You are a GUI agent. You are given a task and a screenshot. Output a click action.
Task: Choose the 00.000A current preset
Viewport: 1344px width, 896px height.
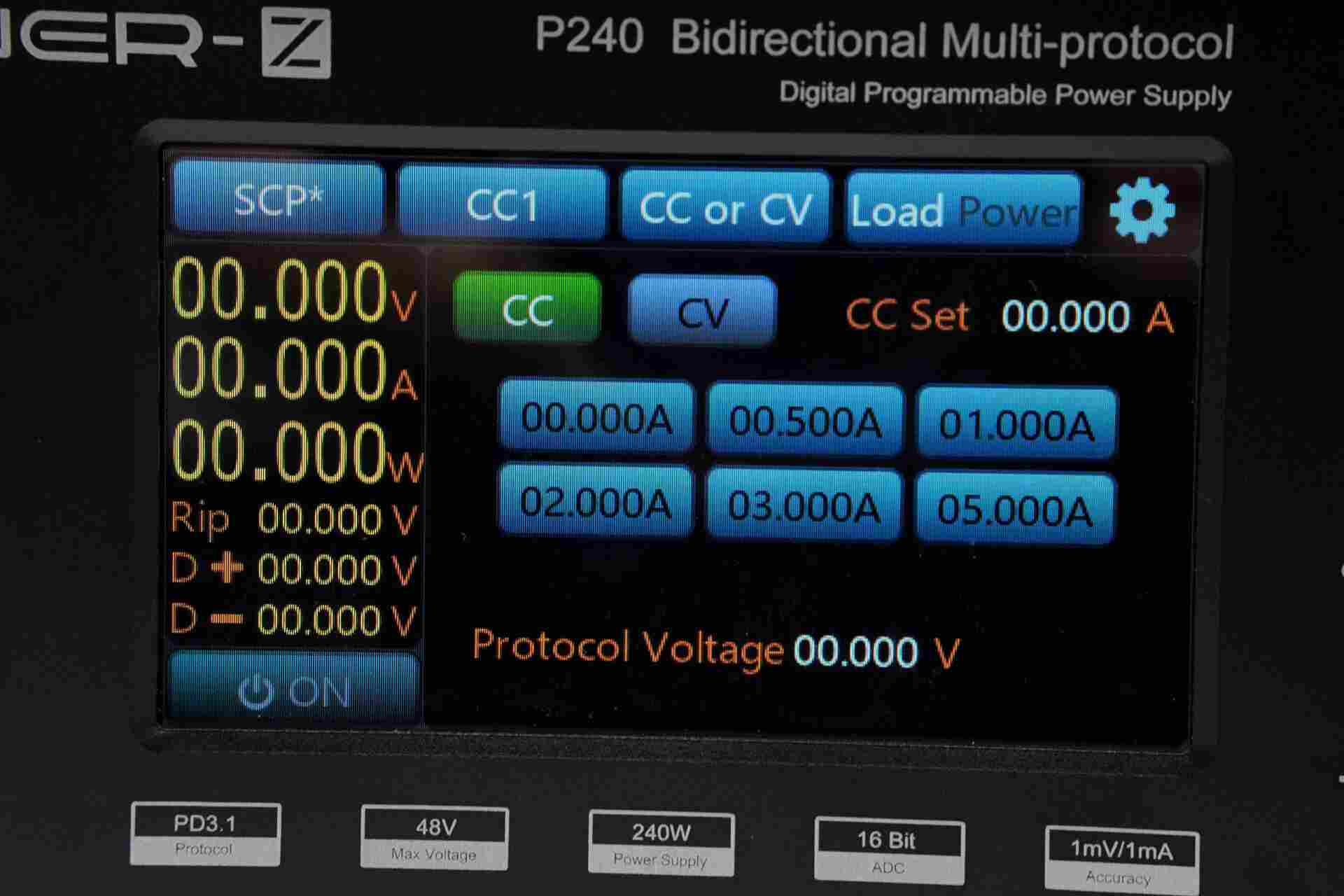(x=596, y=419)
